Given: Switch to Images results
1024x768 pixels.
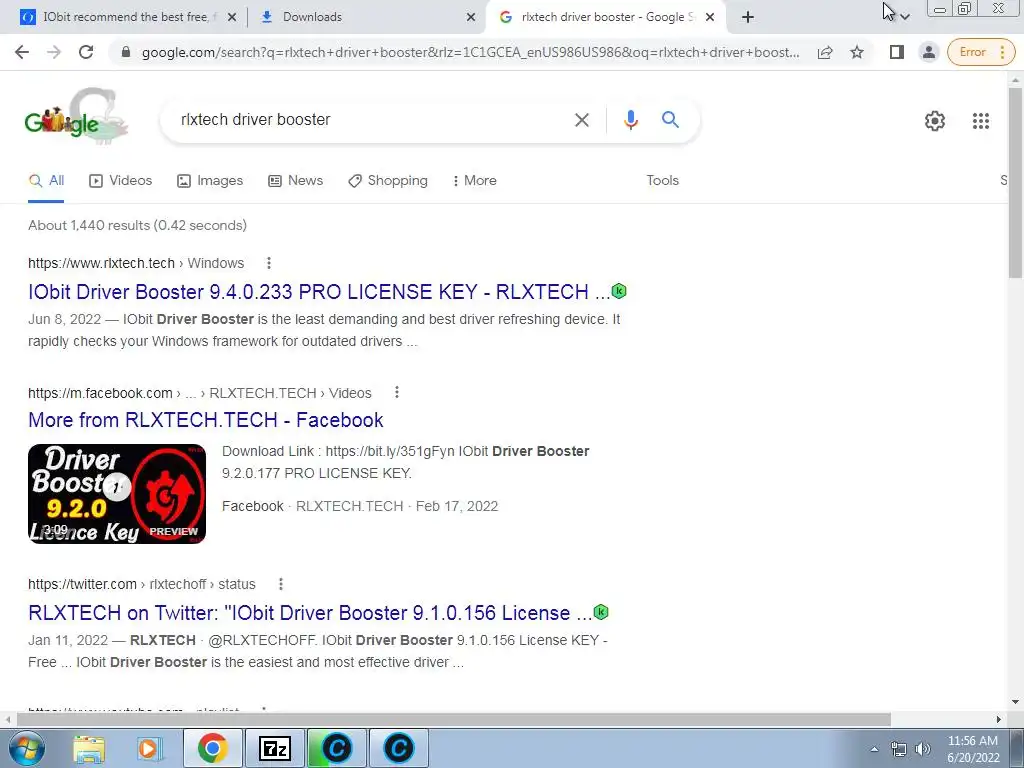Looking at the screenshot, I should click(210, 180).
